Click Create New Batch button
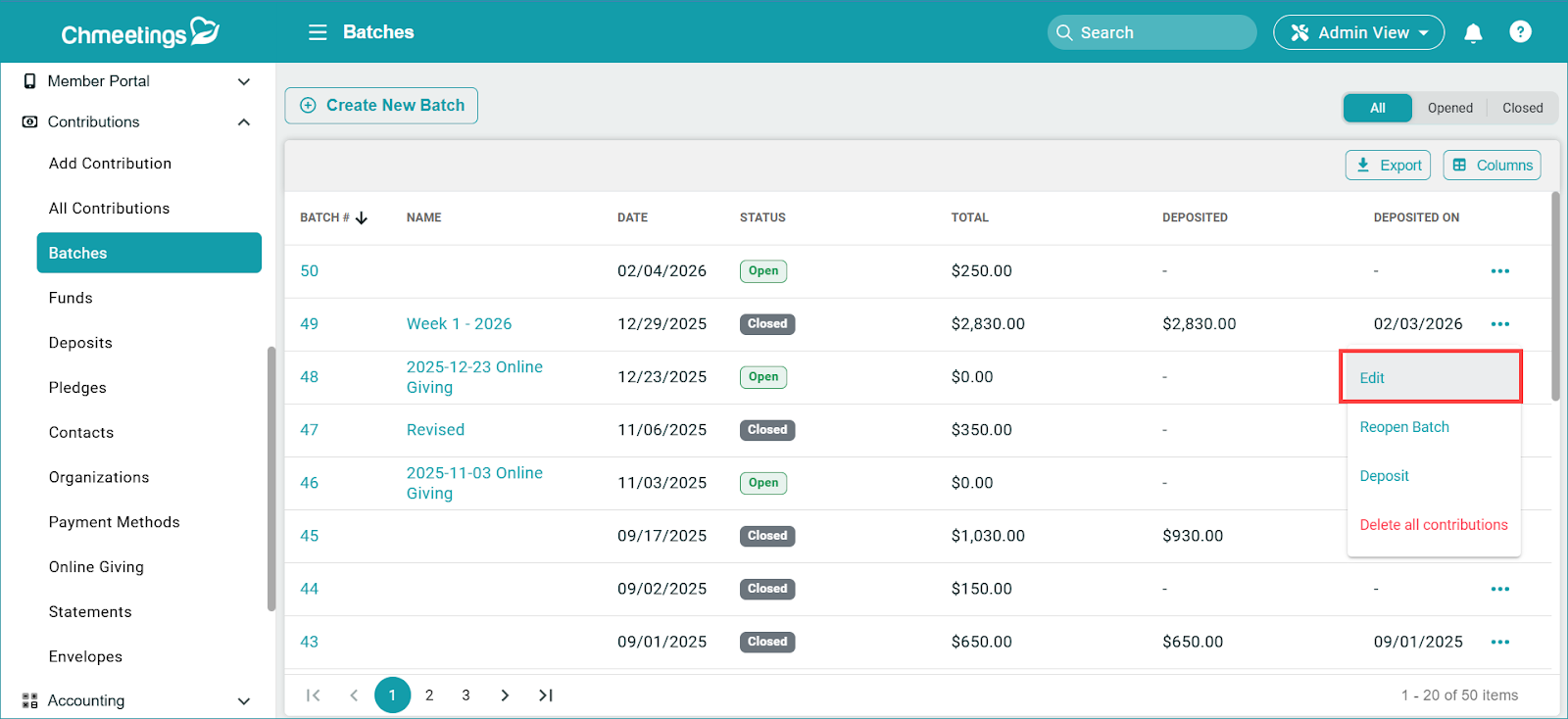 click(x=381, y=106)
